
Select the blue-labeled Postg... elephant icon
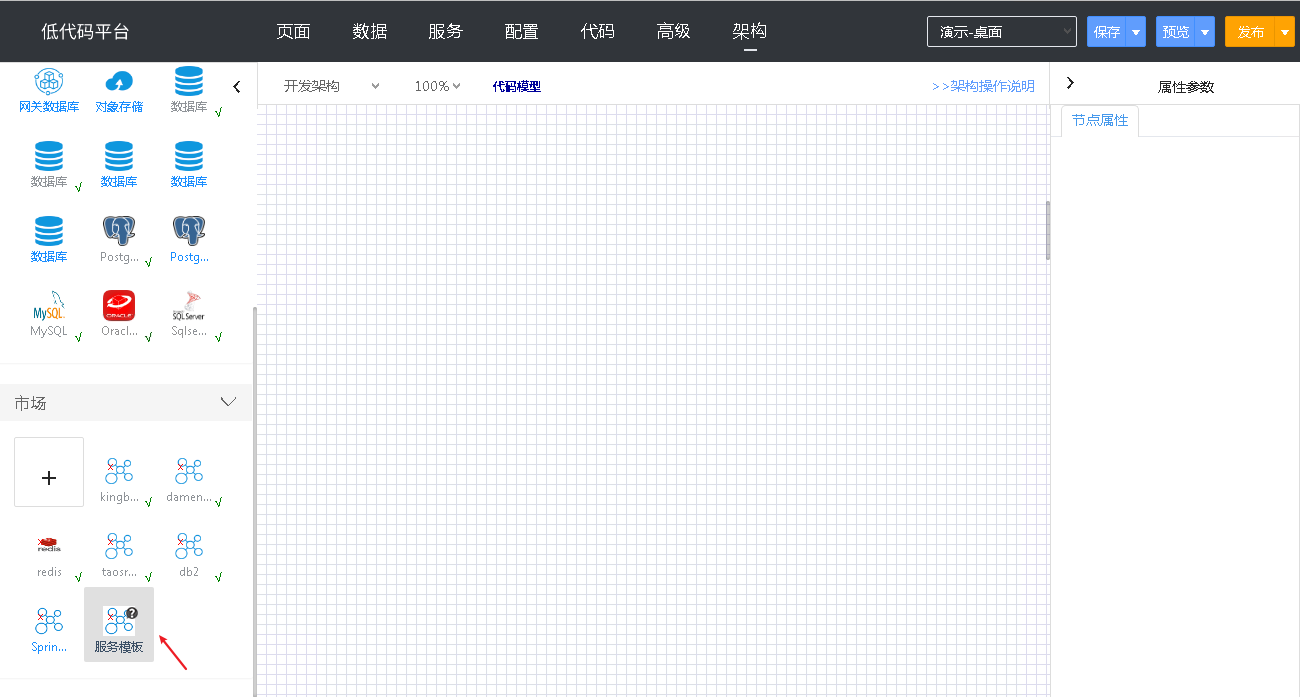click(189, 231)
